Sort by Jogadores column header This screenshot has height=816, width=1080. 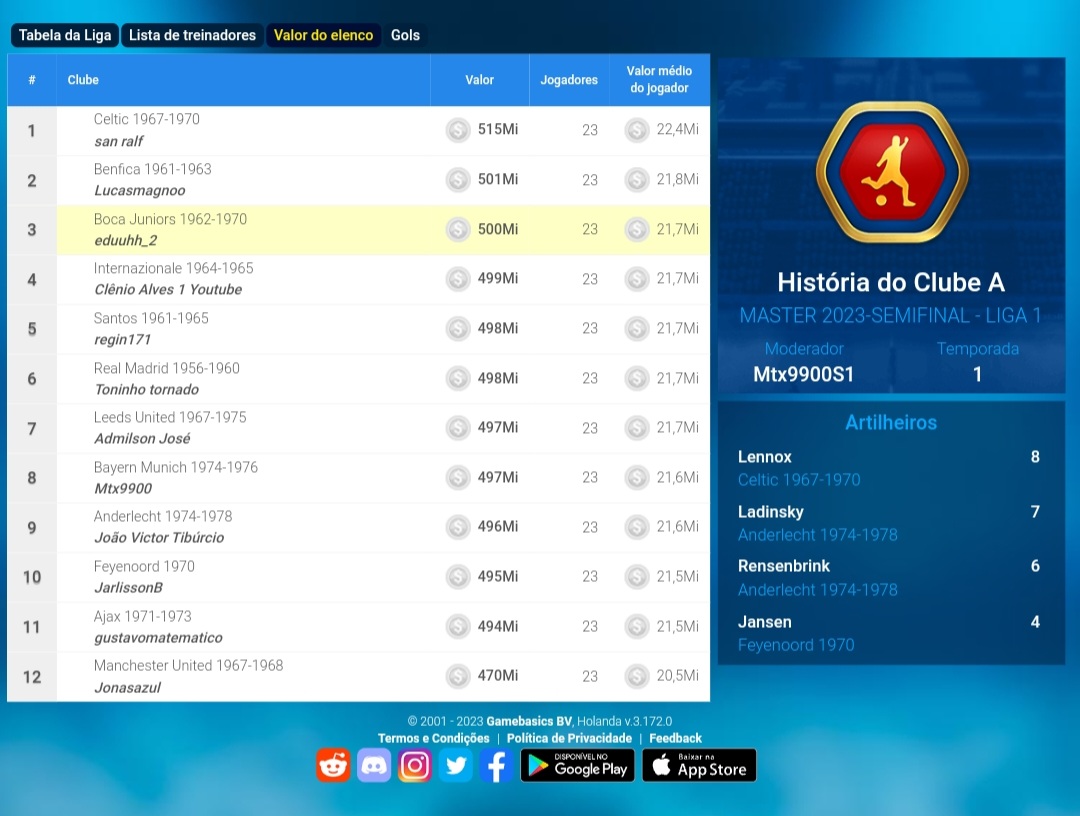click(569, 80)
